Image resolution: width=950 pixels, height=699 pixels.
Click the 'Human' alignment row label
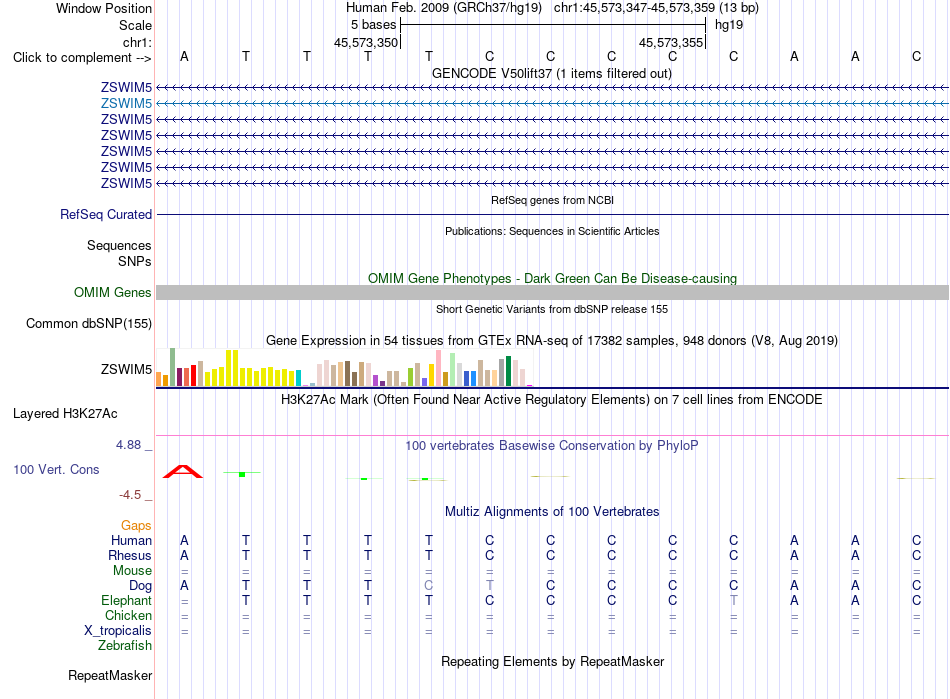click(131, 540)
